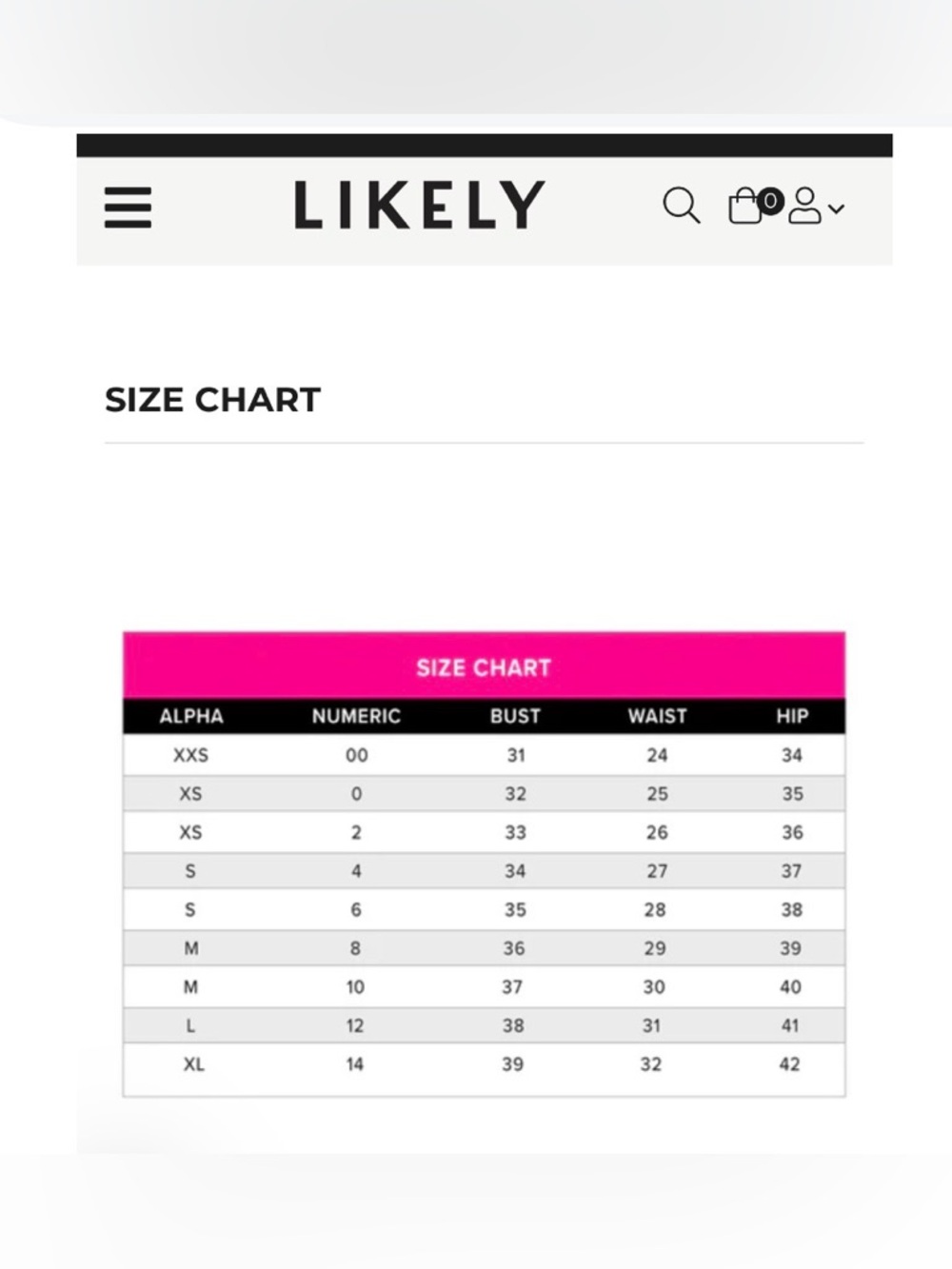This screenshot has height=1269, width=952.
Task: Click the black top announcement bar
Action: coord(485,145)
